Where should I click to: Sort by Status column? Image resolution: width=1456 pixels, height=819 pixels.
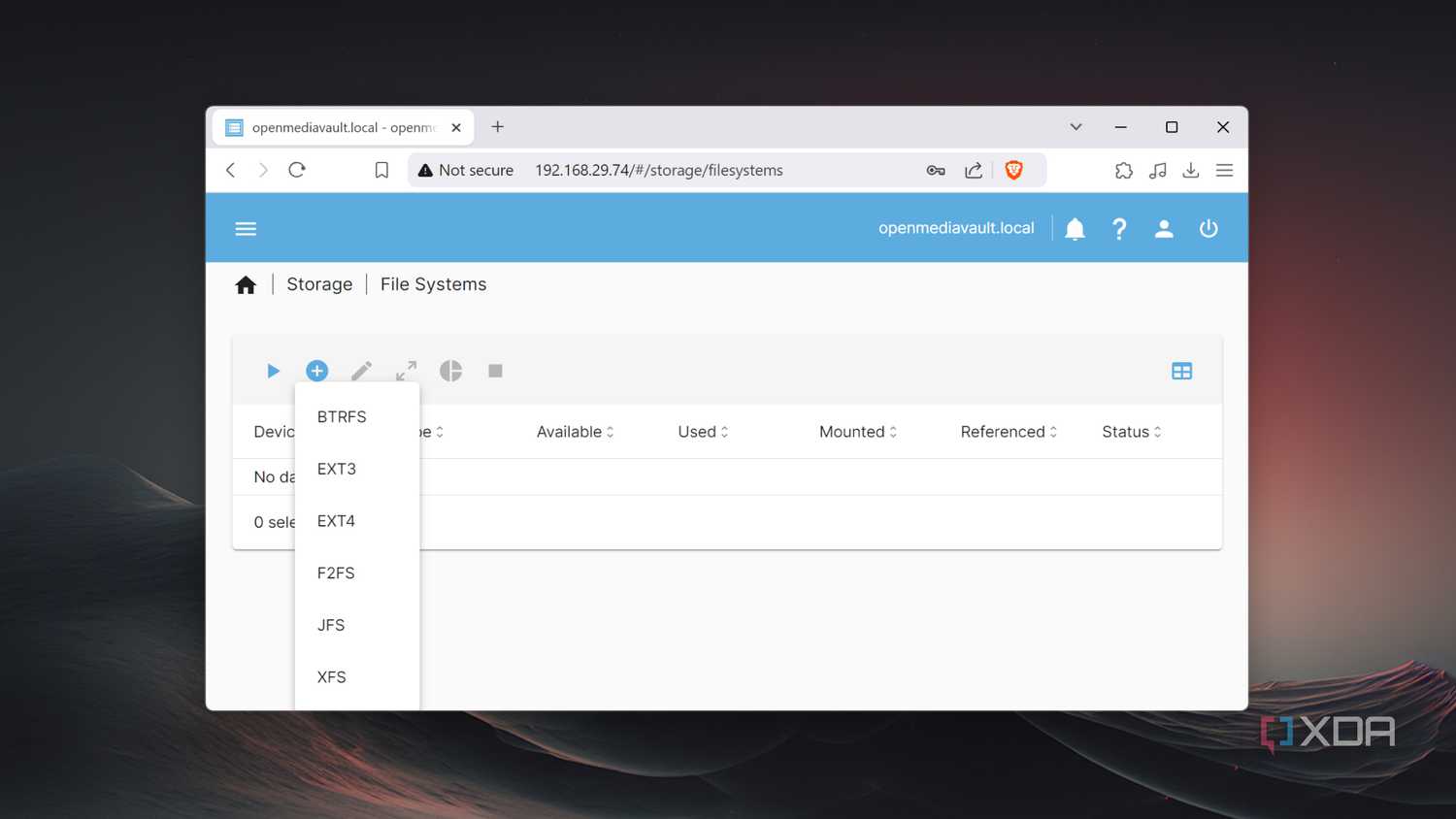pyautogui.click(x=1131, y=432)
